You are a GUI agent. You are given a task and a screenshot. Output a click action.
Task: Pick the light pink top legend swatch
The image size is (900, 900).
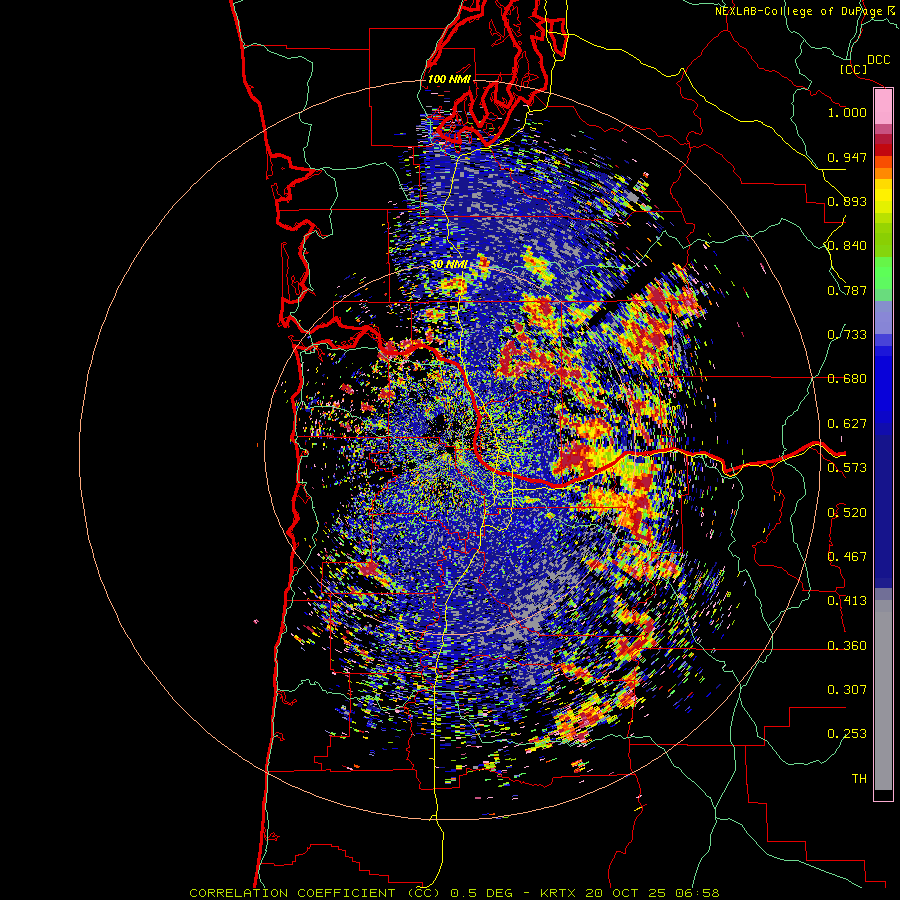(x=883, y=107)
